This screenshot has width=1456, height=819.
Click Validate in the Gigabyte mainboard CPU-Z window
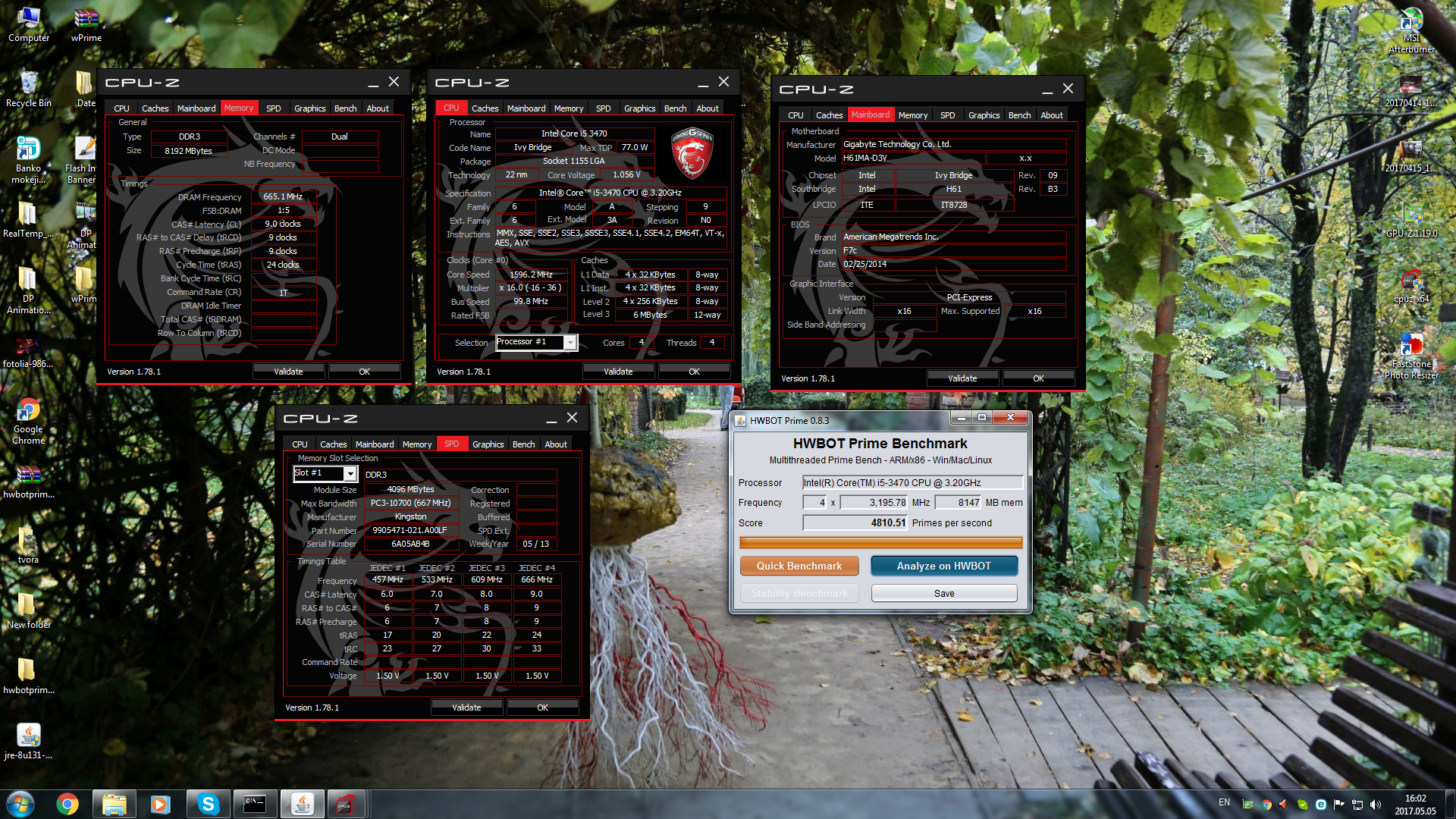click(x=962, y=378)
